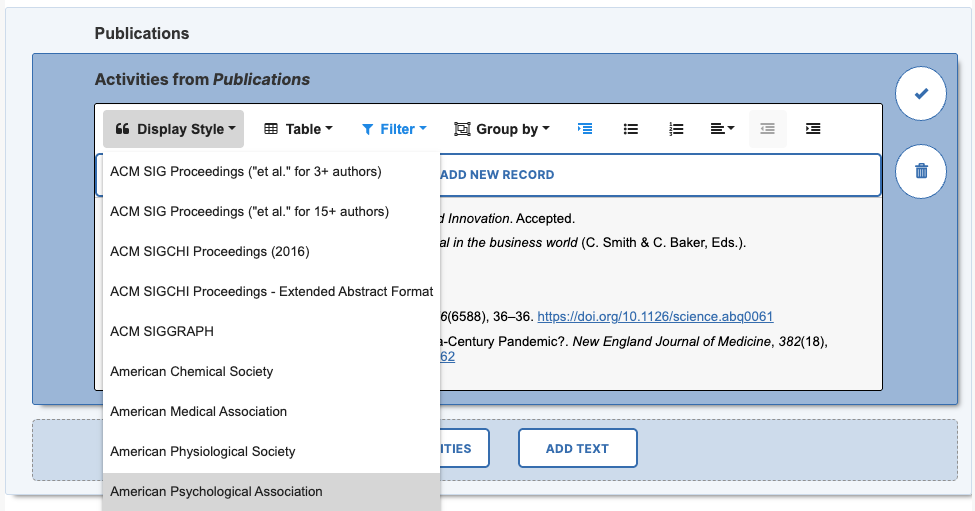Viewport: 975px width, 511px height.
Task: Choose ACM SIGCHI Extended Abstract Format
Action: (x=272, y=292)
